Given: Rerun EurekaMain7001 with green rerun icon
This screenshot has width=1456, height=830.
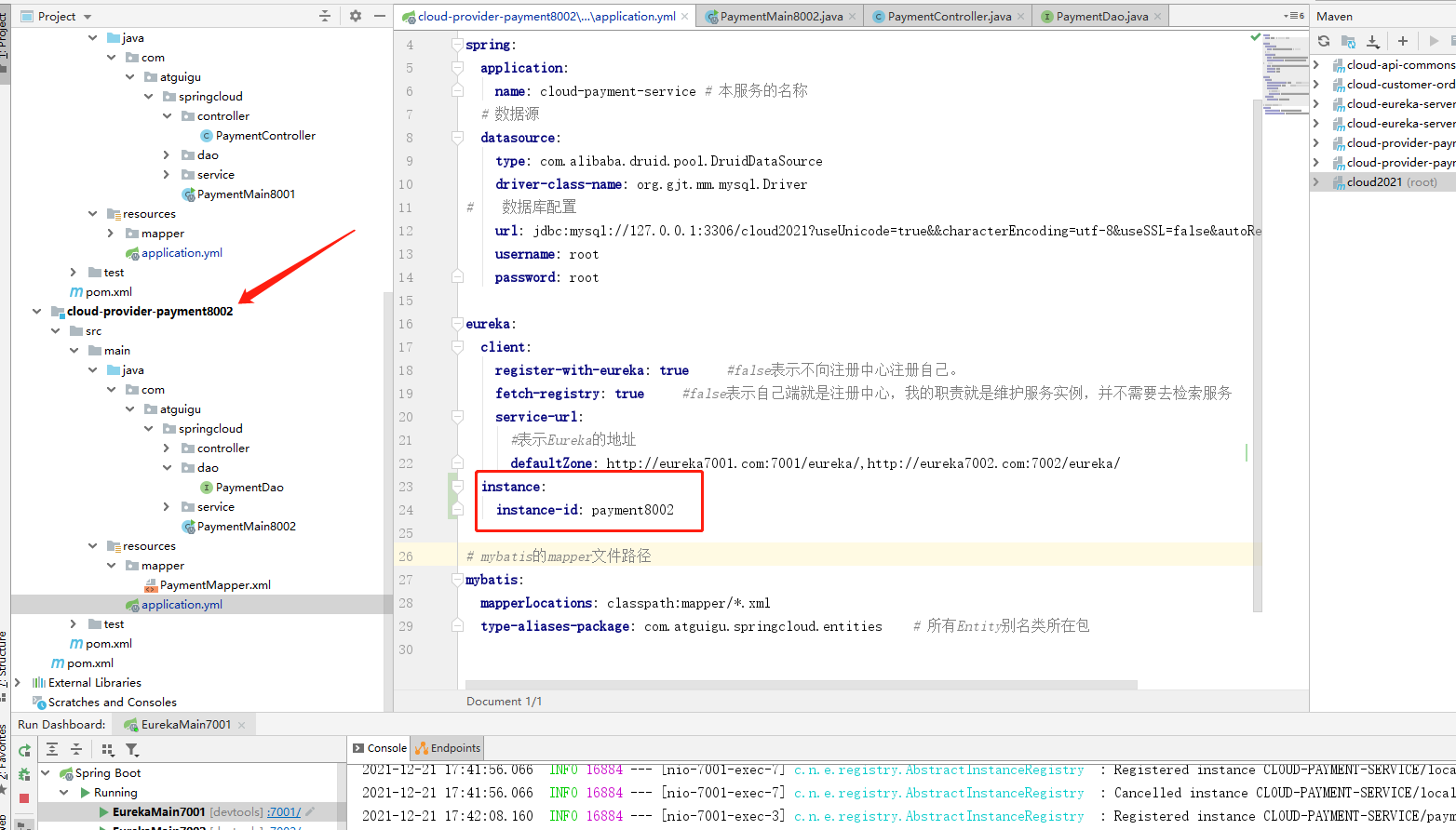Looking at the screenshot, I should pyautogui.click(x=24, y=750).
